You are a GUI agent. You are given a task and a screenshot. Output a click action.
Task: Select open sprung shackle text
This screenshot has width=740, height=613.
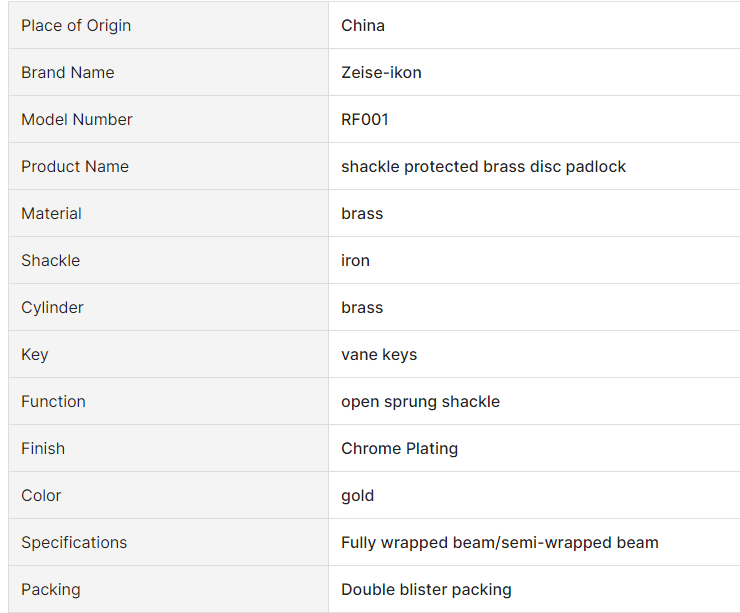[x=420, y=402]
